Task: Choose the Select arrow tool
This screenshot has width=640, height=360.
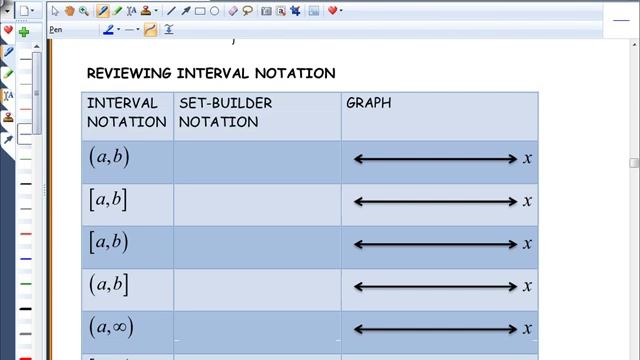Action: pyautogui.click(x=55, y=11)
